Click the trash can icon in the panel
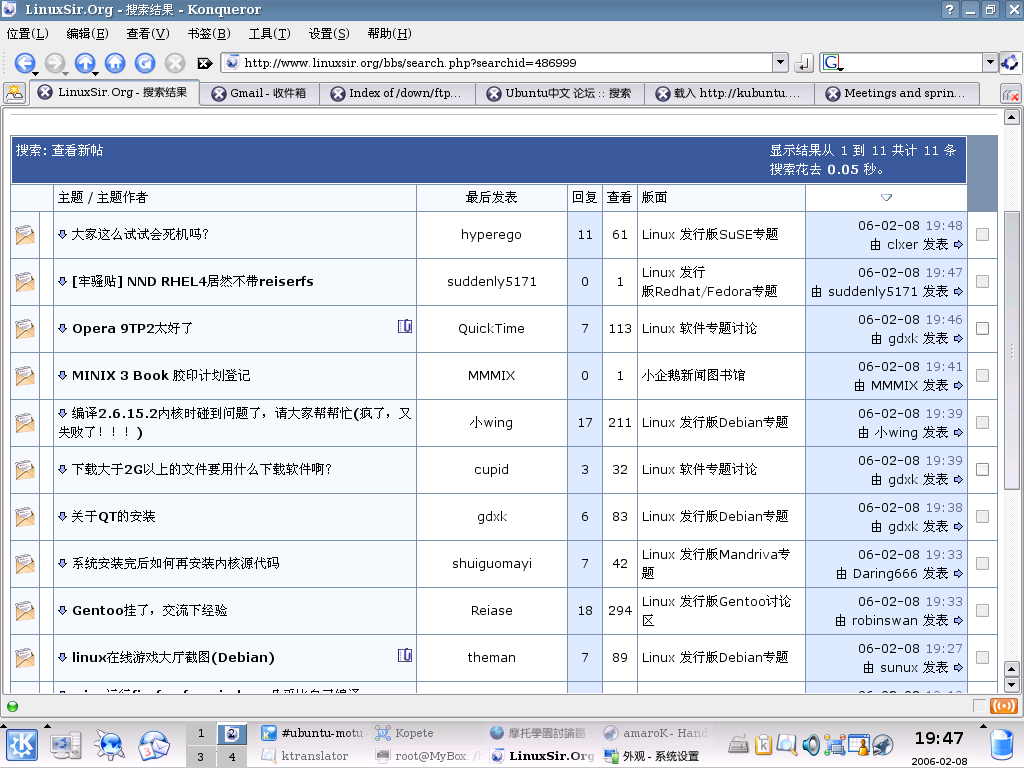The image size is (1024, 768). click(1001, 745)
